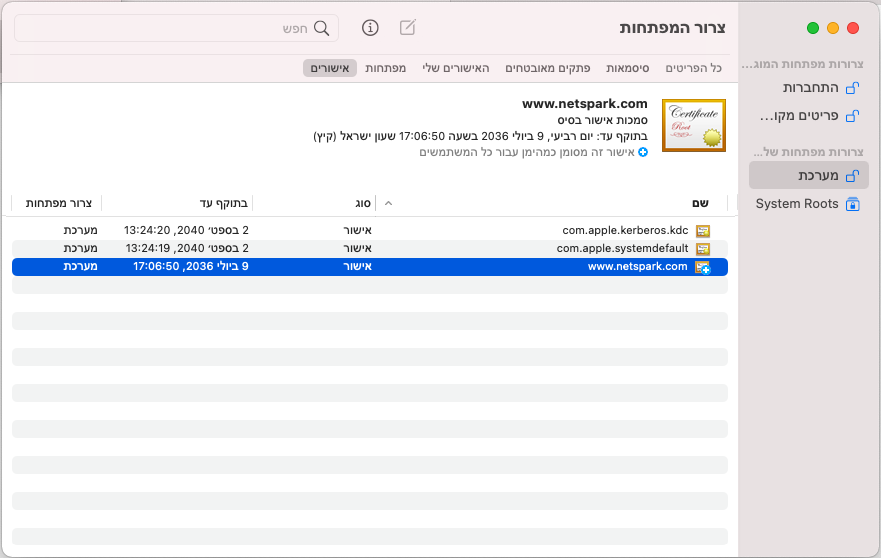
Task: Switch to the האישורים שלי tab
Action: pyautogui.click(x=456, y=68)
